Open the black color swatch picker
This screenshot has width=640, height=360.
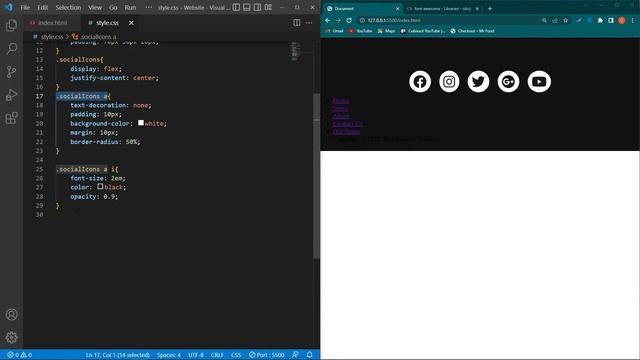100,186
